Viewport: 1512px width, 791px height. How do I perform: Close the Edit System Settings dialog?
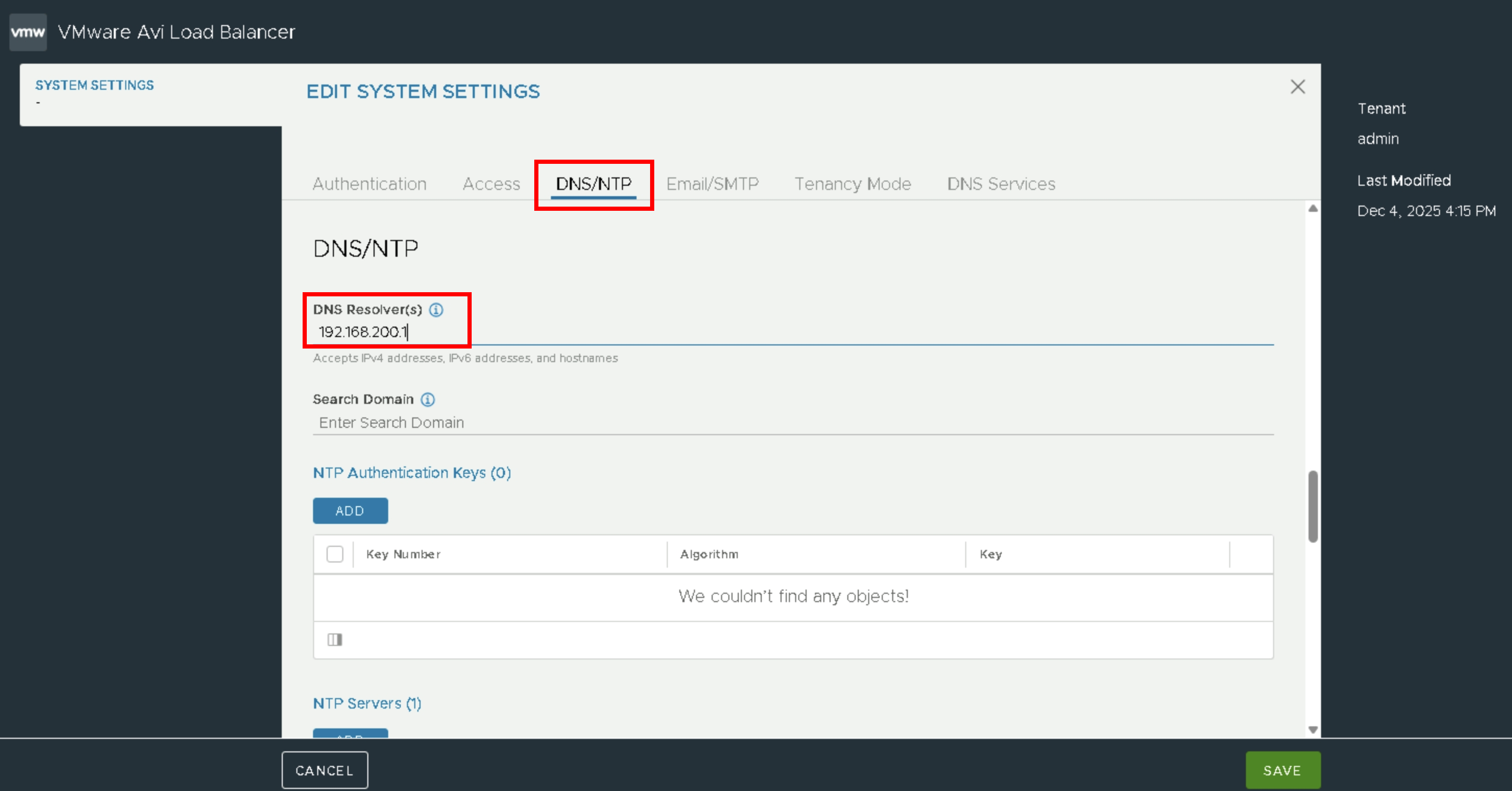[1298, 87]
